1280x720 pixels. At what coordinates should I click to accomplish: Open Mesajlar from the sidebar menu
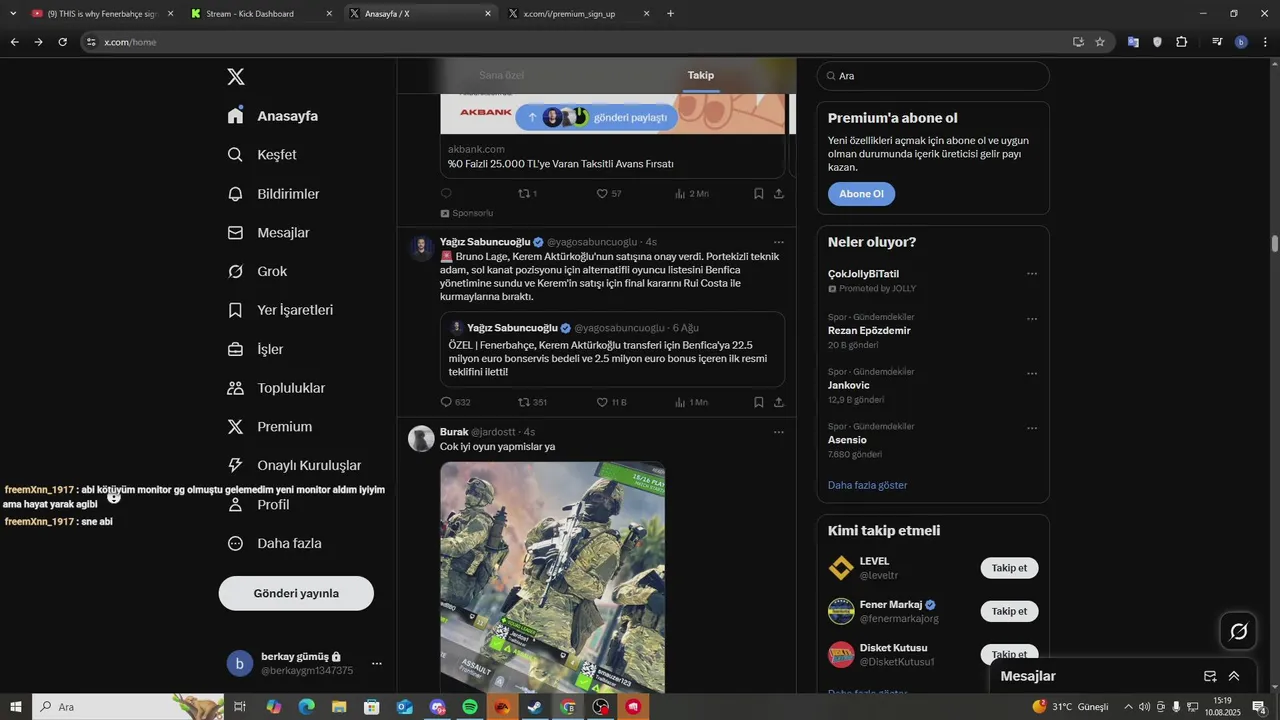point(268,233)
